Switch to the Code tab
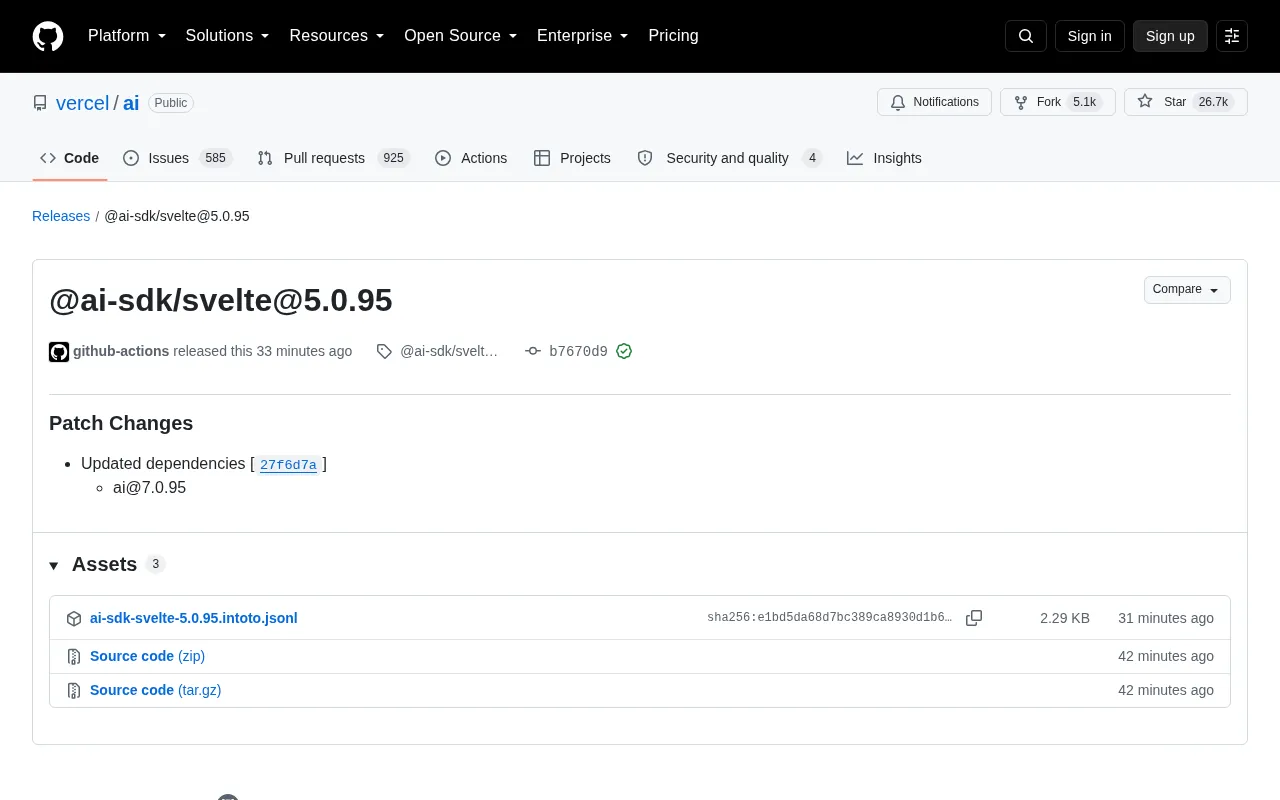This screenshot has height=800, width=1280. [x=70, y=158]
